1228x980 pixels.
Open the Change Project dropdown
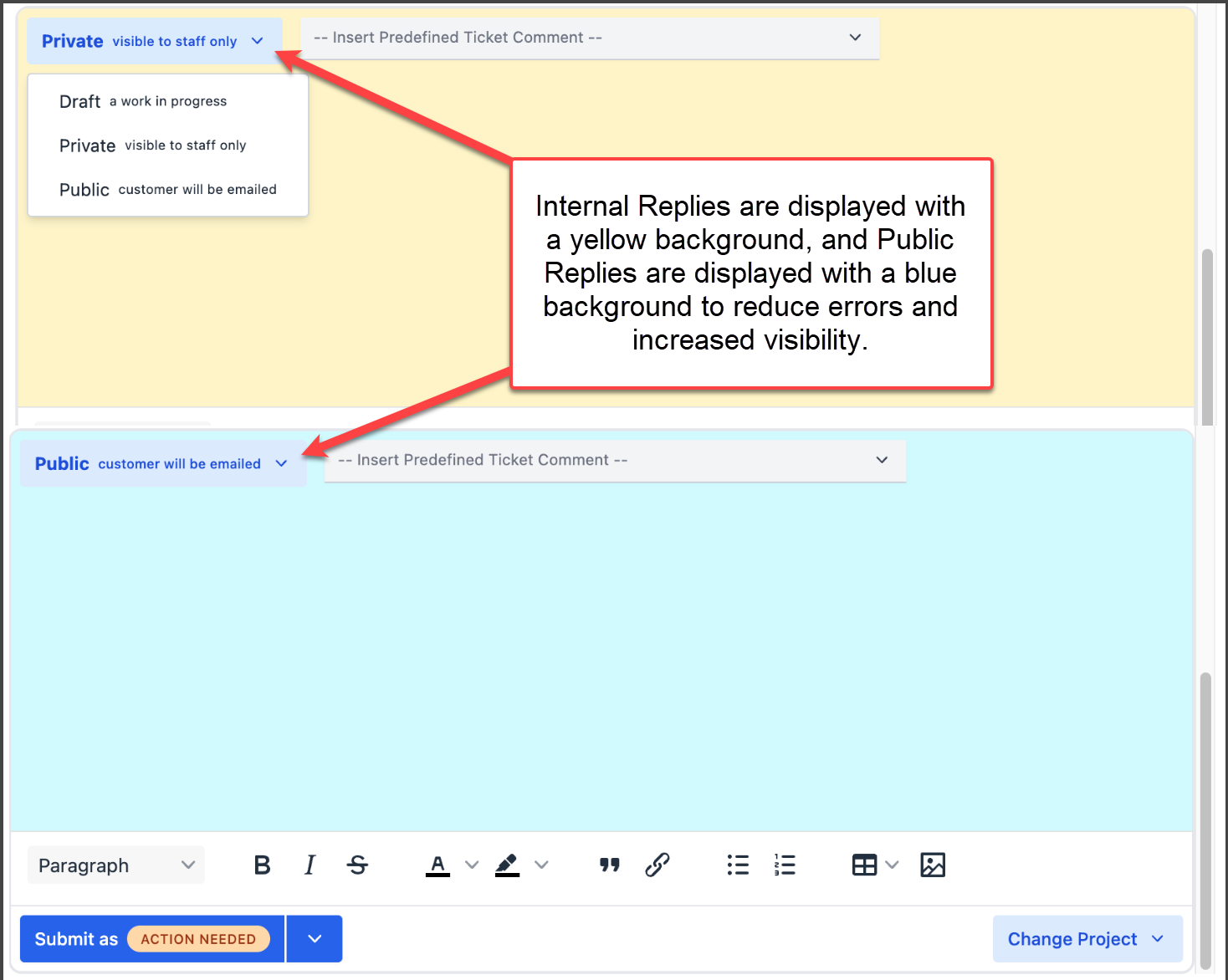tap(1087, 939)
